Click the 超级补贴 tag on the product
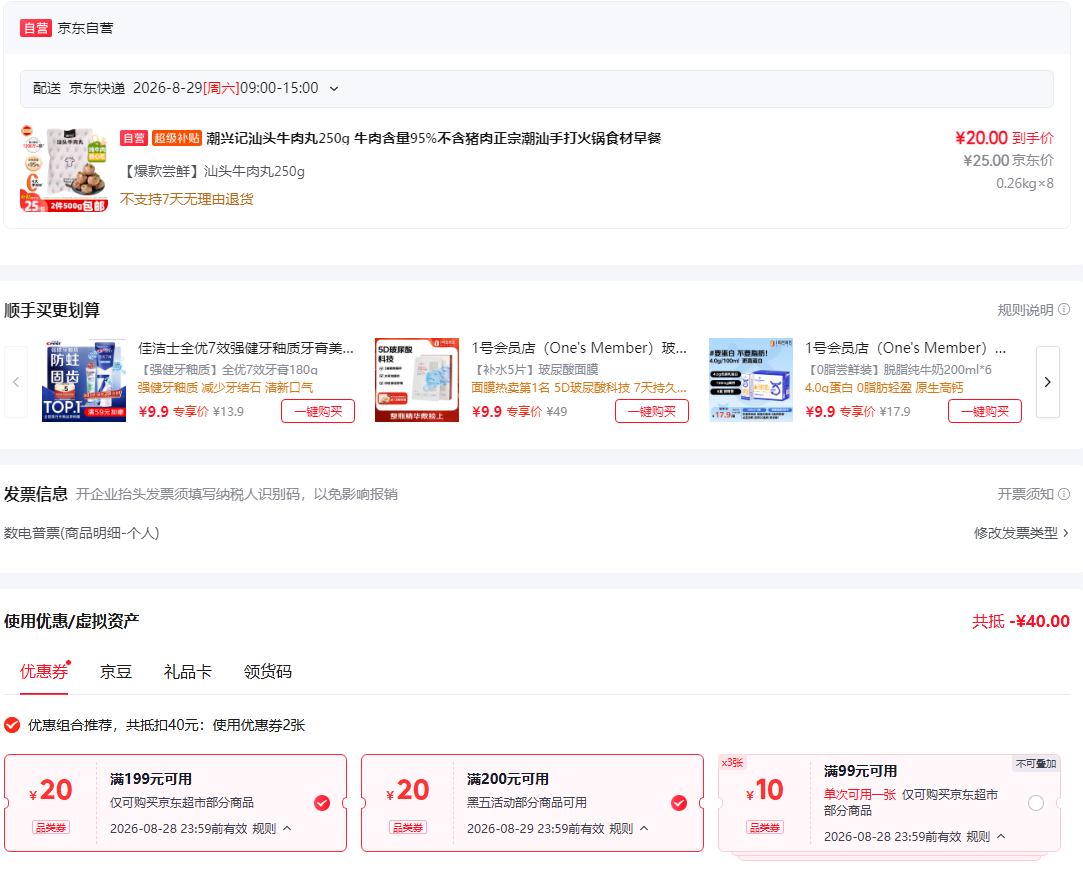This screenshot has width=1083, height=872. click(x=177, y=138)
